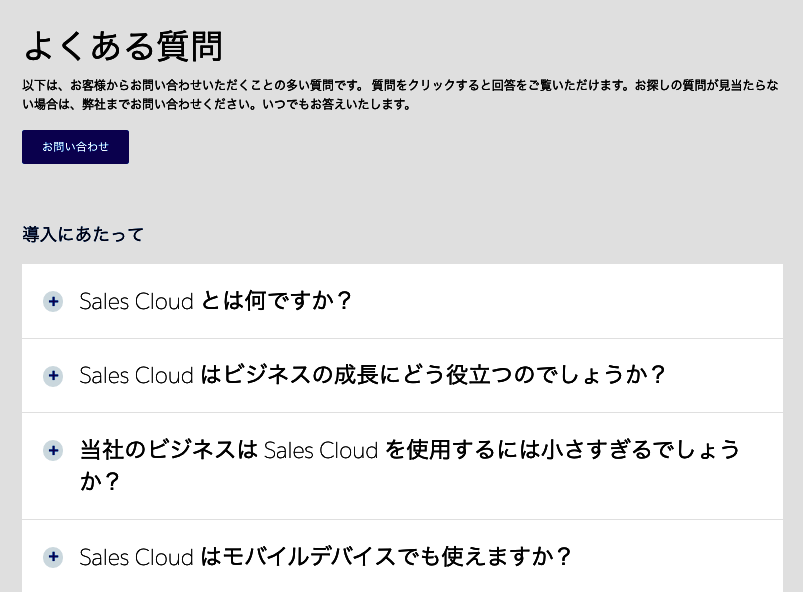
Task: Click the plus icon for ビジネスの成長 question
Action: (x=53, y=376)
